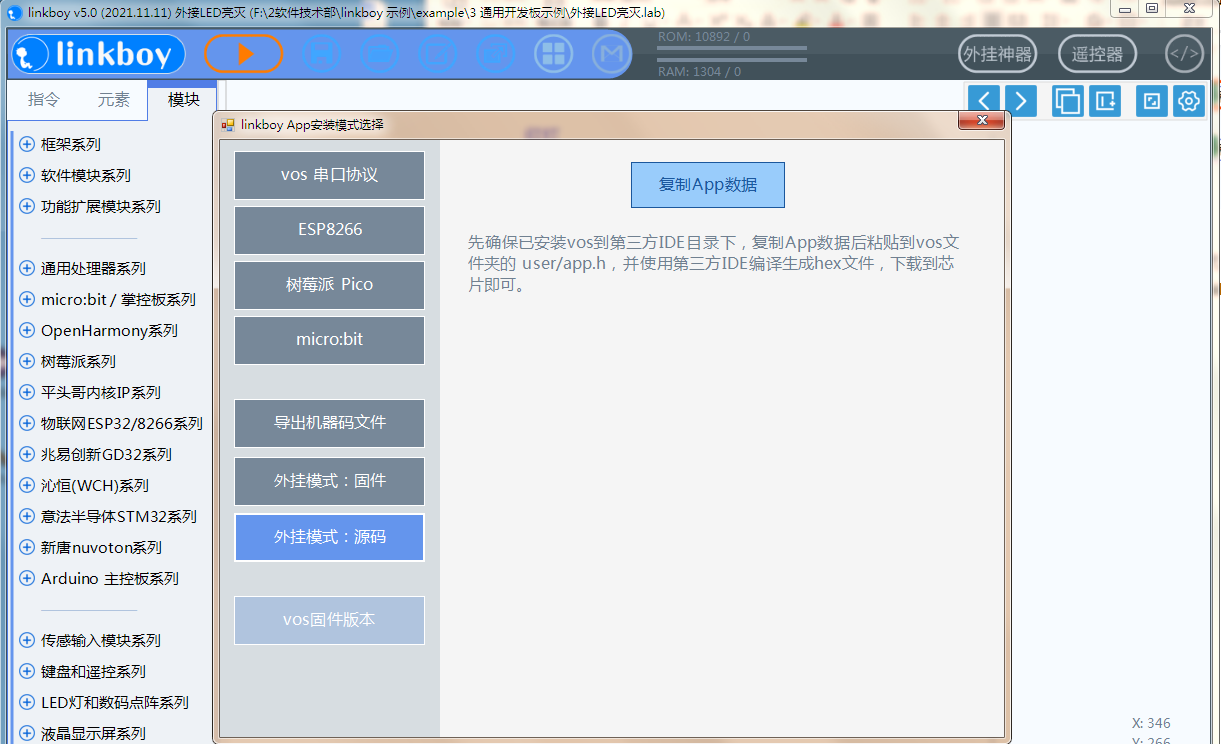Click the vos固件版本 button
This screenshot has height=744, width=1221.
pyautogui.click(x=329, y=620)
